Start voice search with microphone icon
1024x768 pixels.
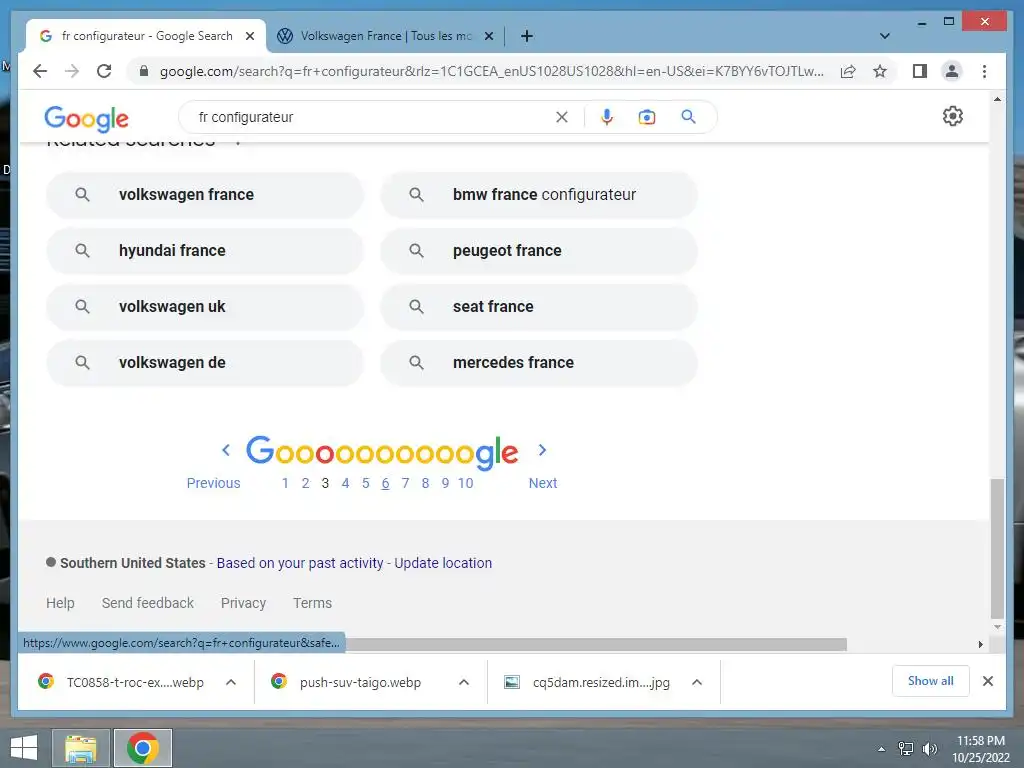coord(607,117)
